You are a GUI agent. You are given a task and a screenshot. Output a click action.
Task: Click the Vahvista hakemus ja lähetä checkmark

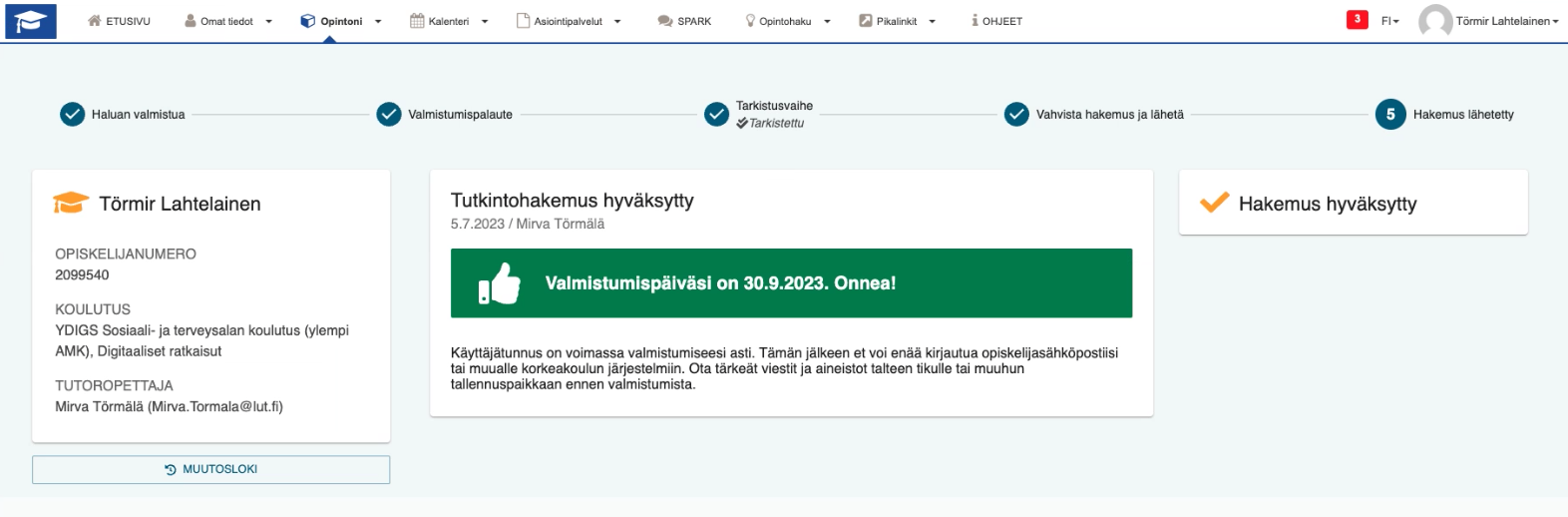[x=1016, y=115]
